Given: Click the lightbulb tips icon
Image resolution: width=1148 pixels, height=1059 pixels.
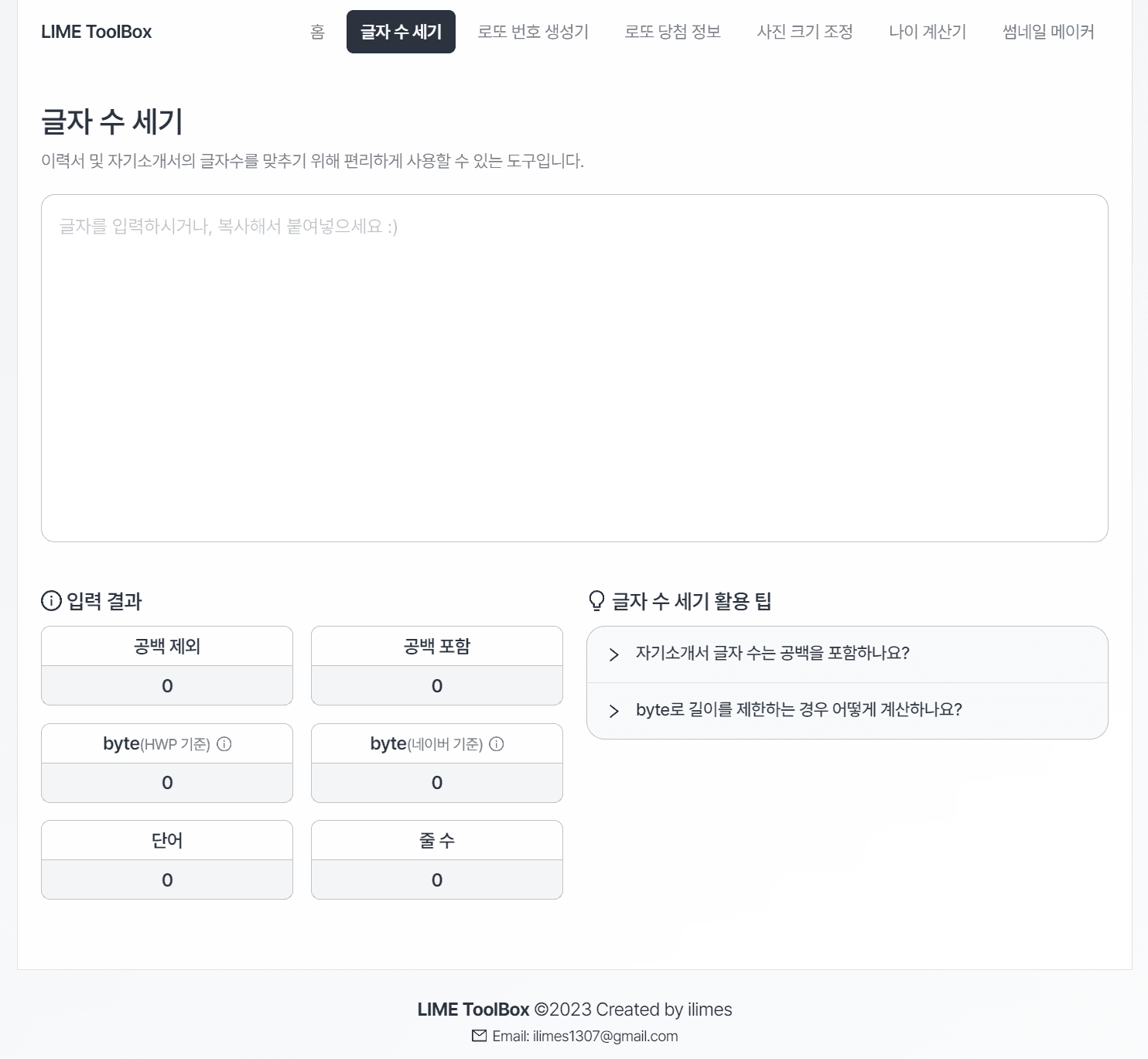Looking at the screenshot, I should pyautogui.click(x=596, y=601).
